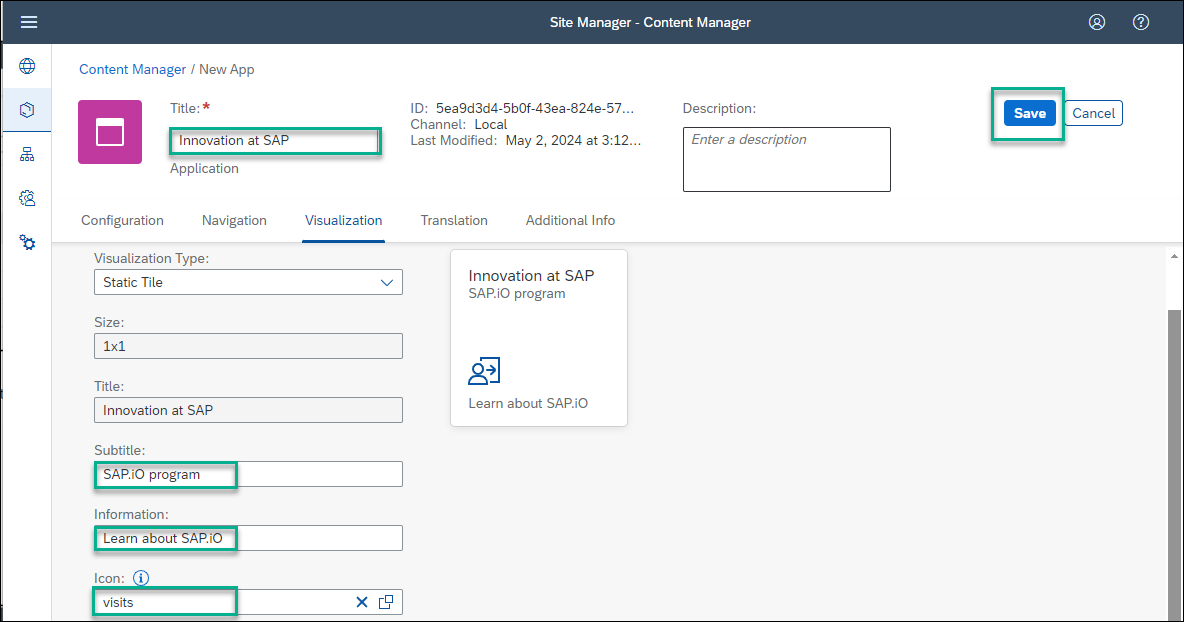The image size is (1184, 622).
Task: Click the Icon input field with visits
Action: tap(248, 602)
